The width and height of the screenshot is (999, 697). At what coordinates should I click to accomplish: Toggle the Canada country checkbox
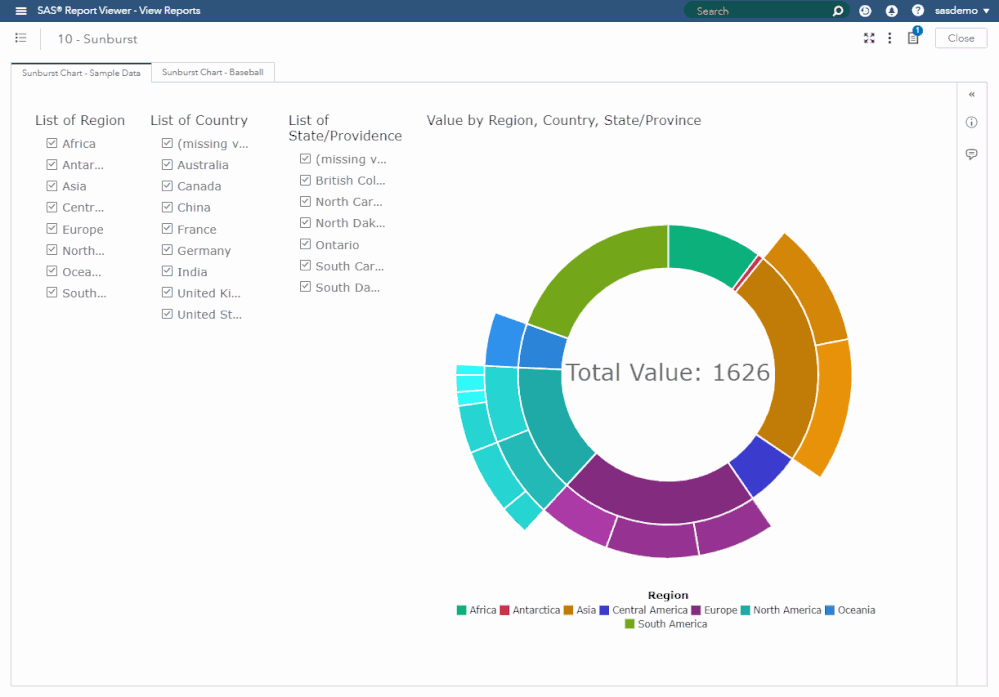(x=167, y=186)
